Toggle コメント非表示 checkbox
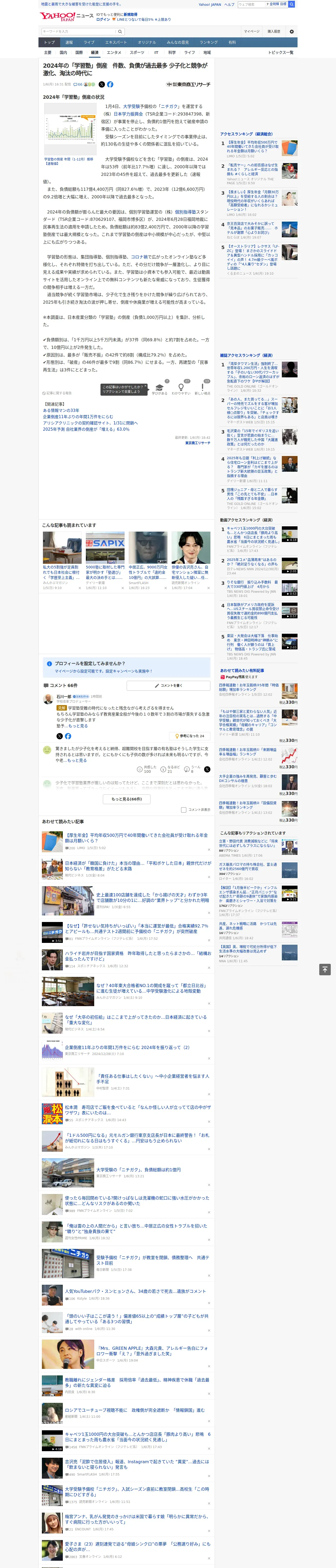 pos(183,810)
